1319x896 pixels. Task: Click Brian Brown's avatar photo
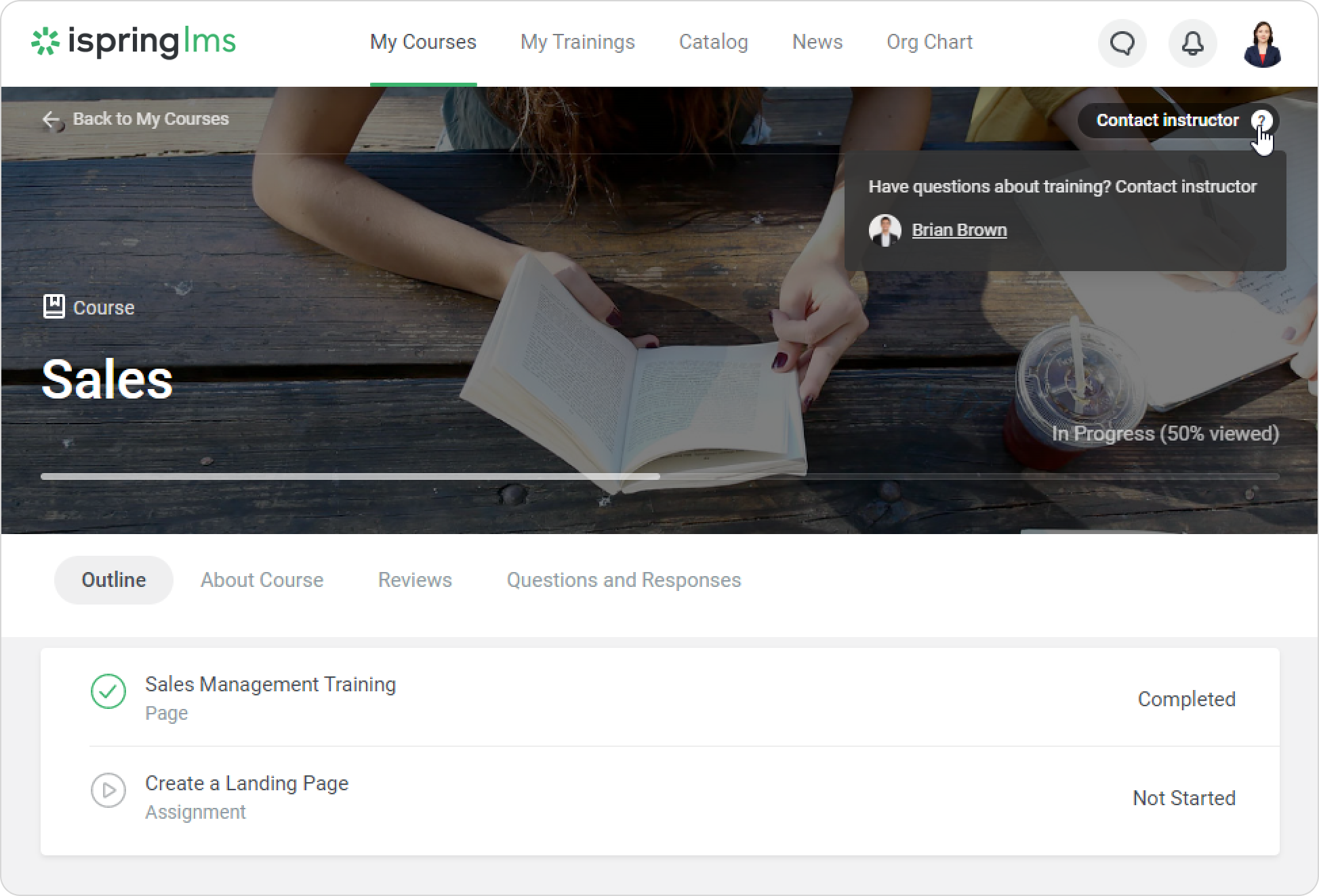[885, 230]
